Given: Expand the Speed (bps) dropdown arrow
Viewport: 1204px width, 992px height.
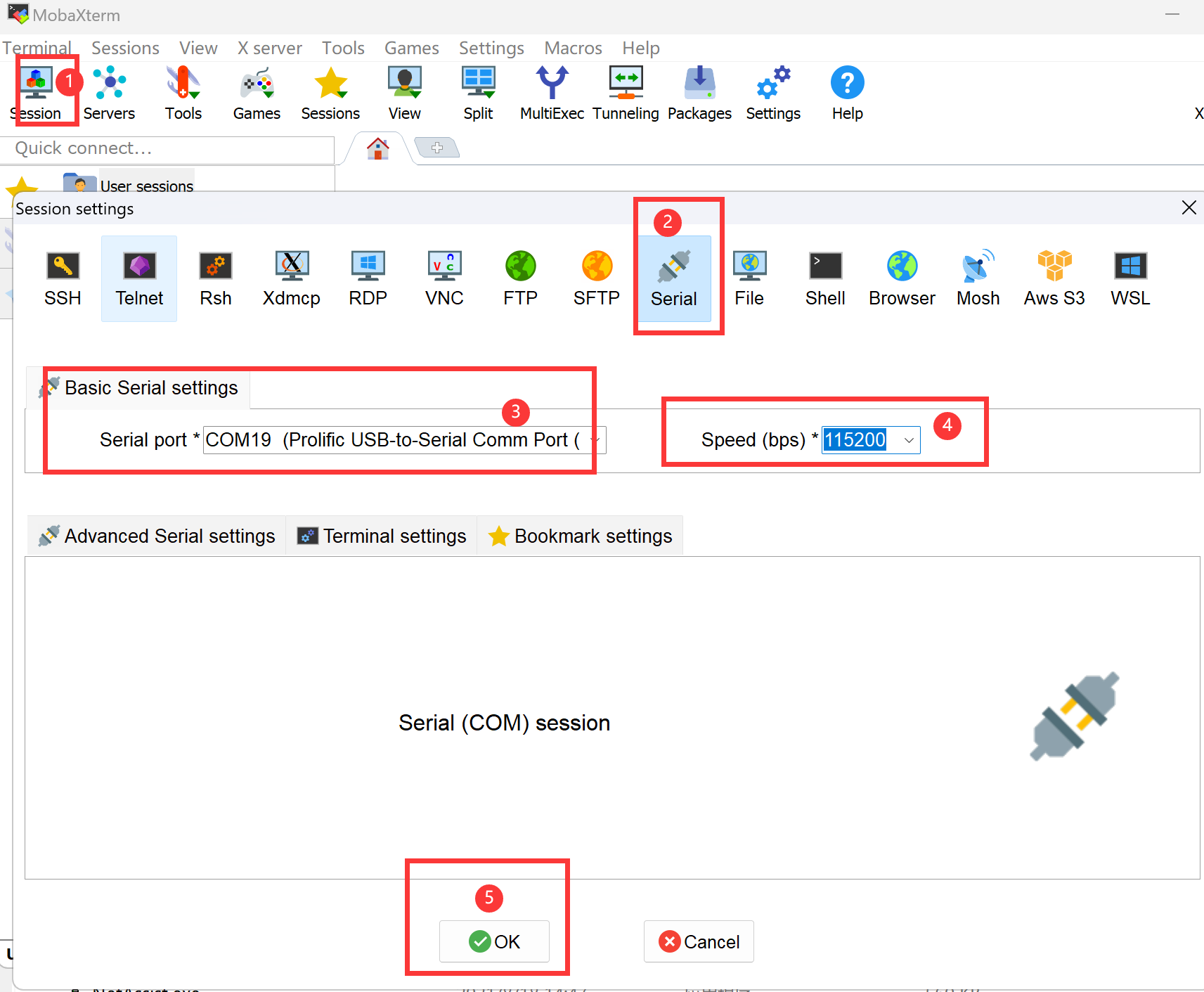Looking at the screenshot, I should 909,440.
